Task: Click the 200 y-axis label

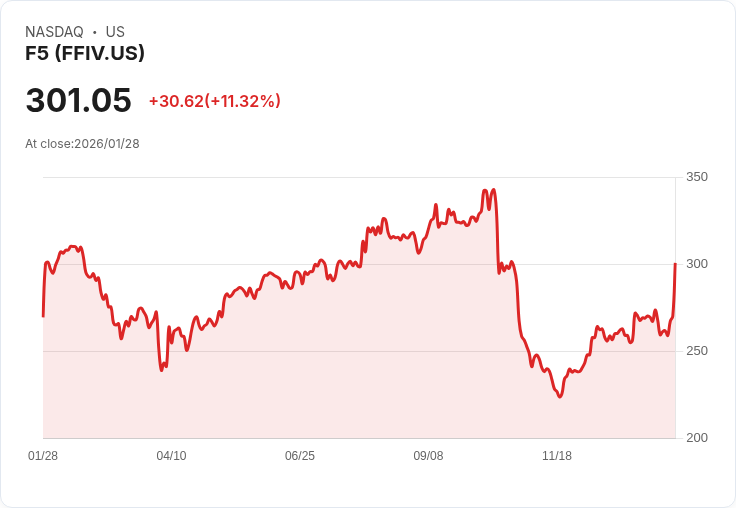Action: pos(696,438)
